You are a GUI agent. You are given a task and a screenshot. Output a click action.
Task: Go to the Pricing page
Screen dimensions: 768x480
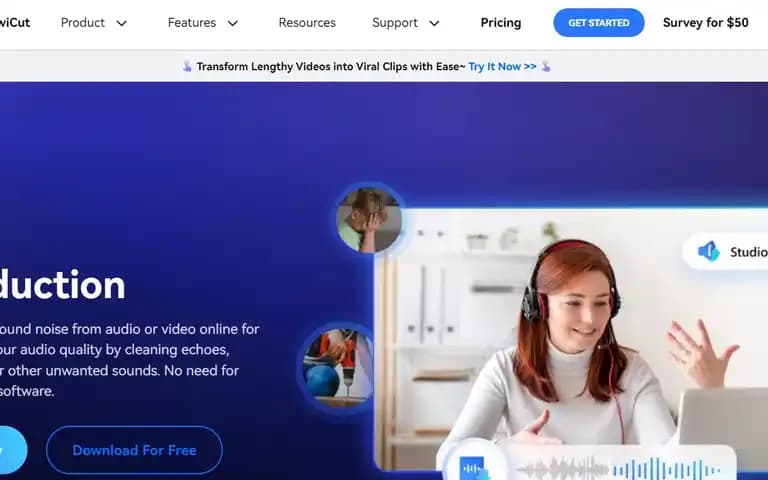click(x=501, y=23)
